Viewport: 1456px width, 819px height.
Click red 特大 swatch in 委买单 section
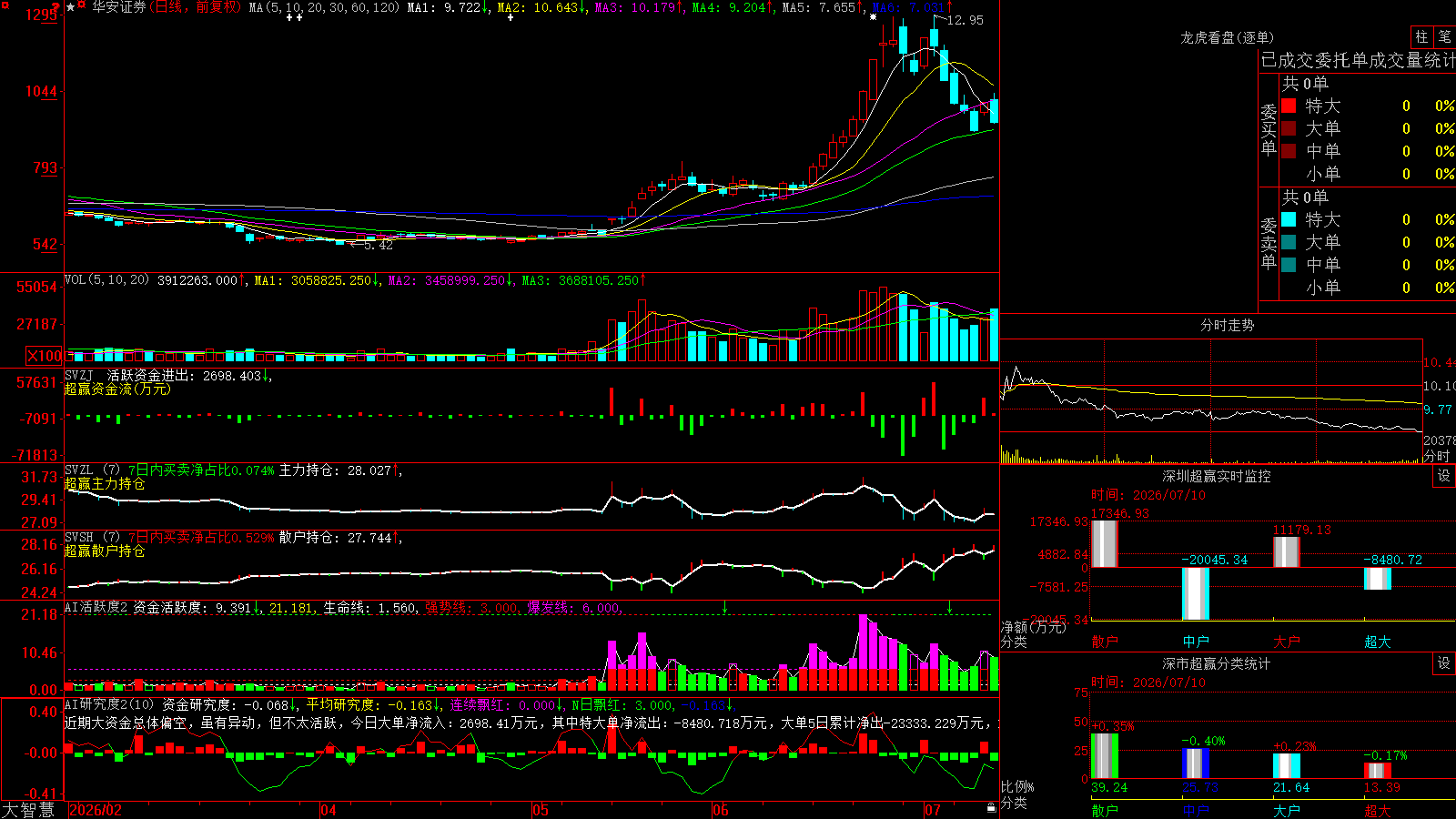1289,106
